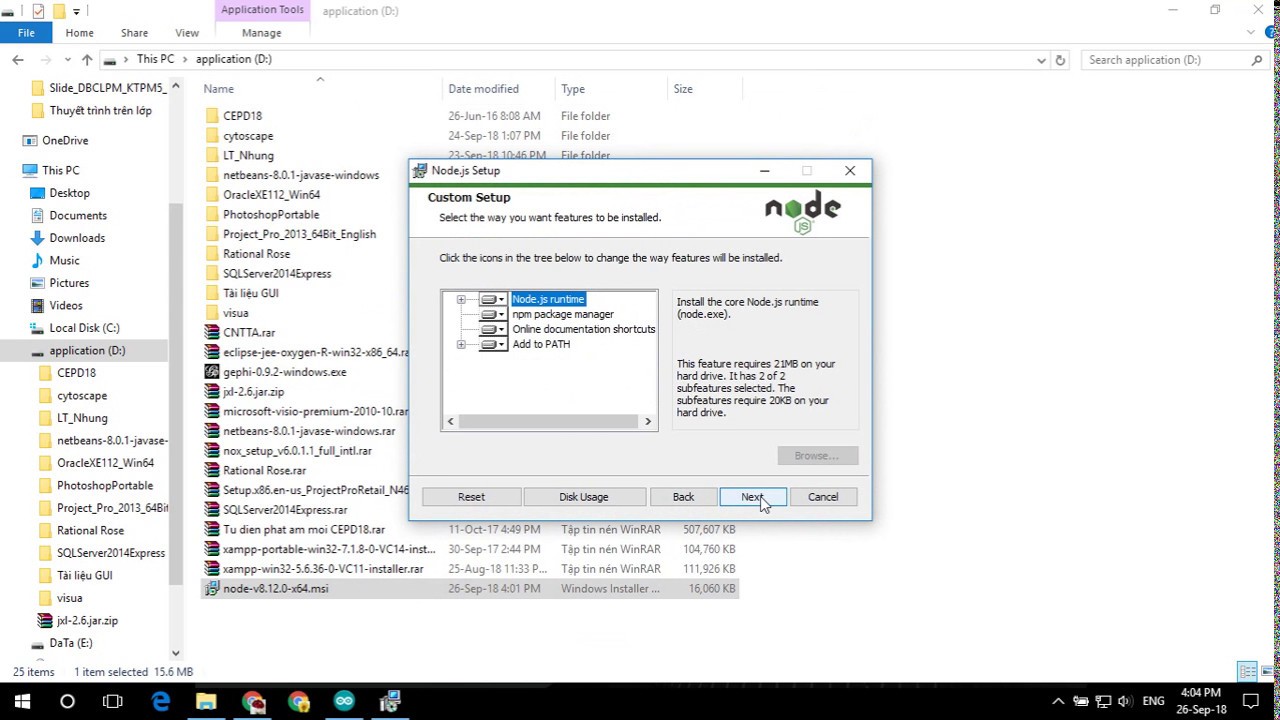The width and height of the screenshot is (1280, 720).
Task: Open the Share ribbon tab
Action: [x=134, y=33]
